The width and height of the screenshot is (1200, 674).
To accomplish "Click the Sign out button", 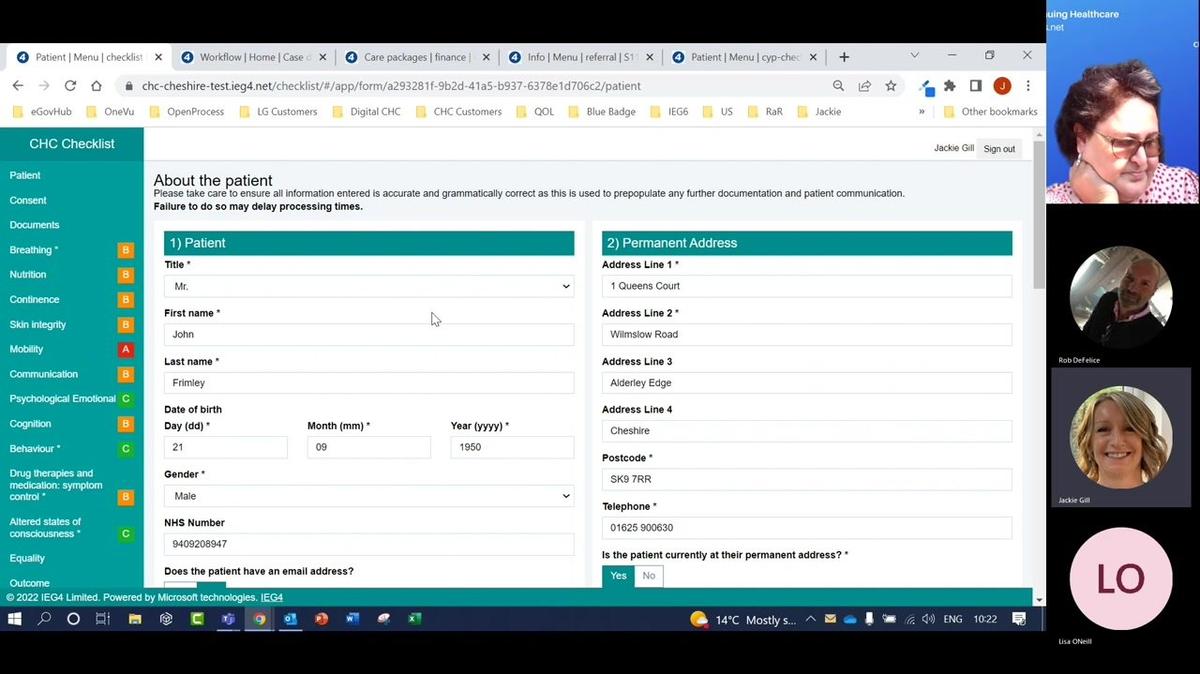I will tap(999, 149).
